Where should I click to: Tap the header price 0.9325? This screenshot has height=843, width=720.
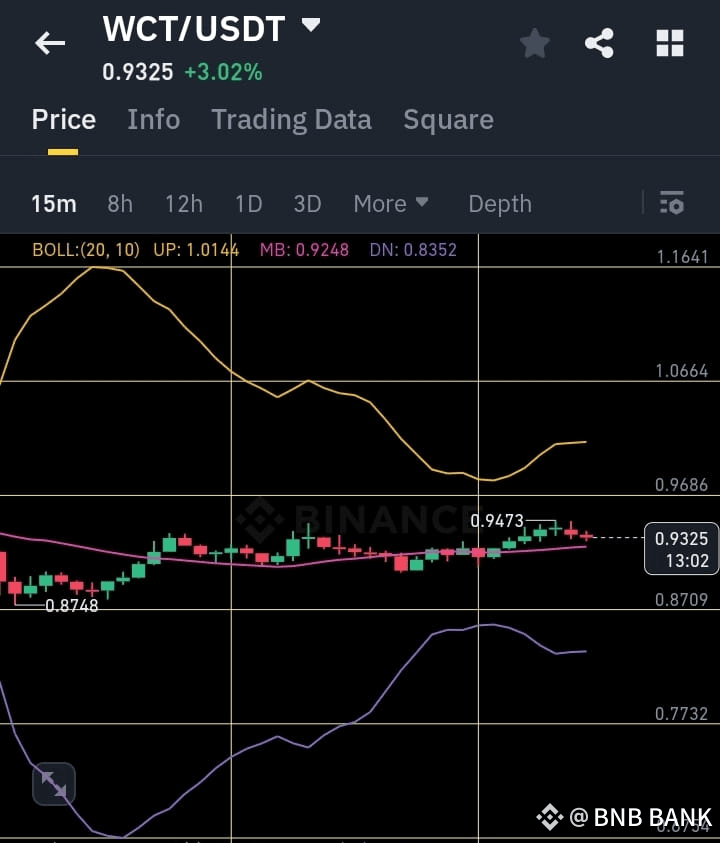pyautogui.click(x=138, y=72)
